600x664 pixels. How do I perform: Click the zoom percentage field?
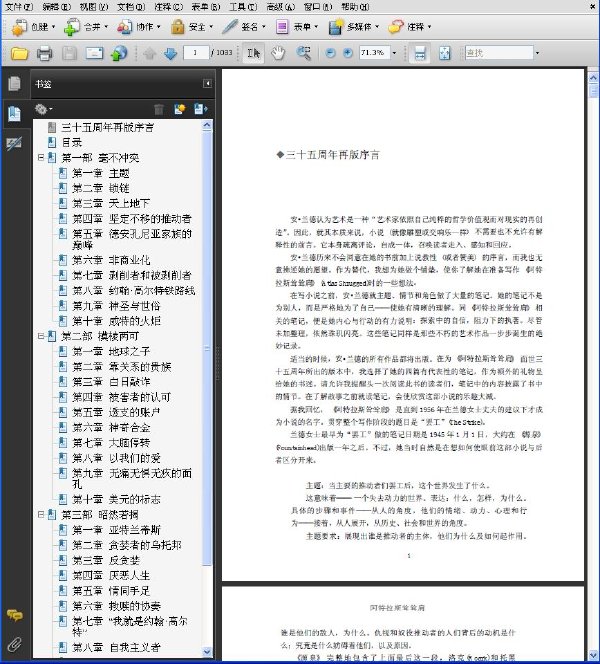374,53
